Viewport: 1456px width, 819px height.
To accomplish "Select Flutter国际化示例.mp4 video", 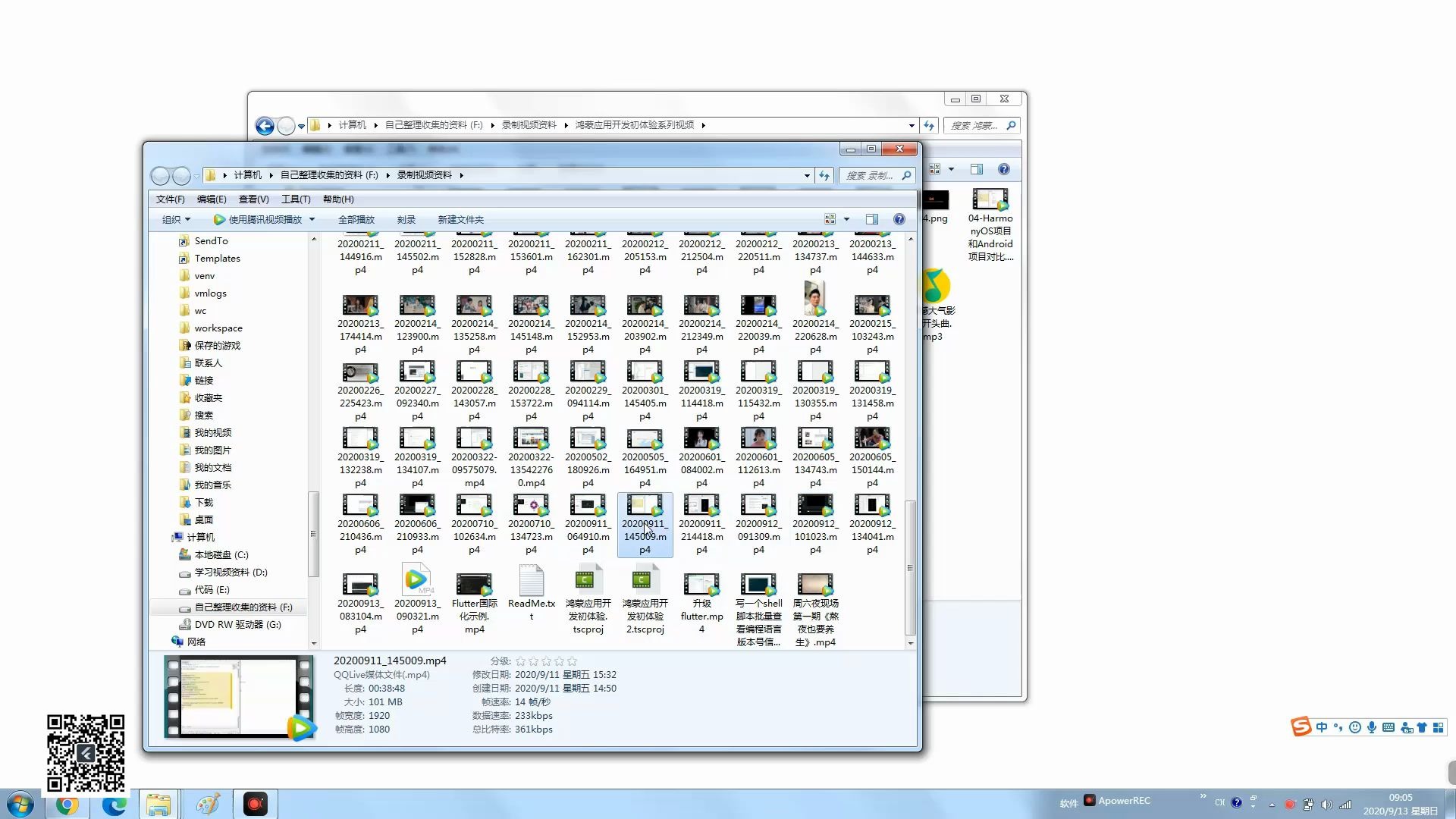I will point(474,603).
